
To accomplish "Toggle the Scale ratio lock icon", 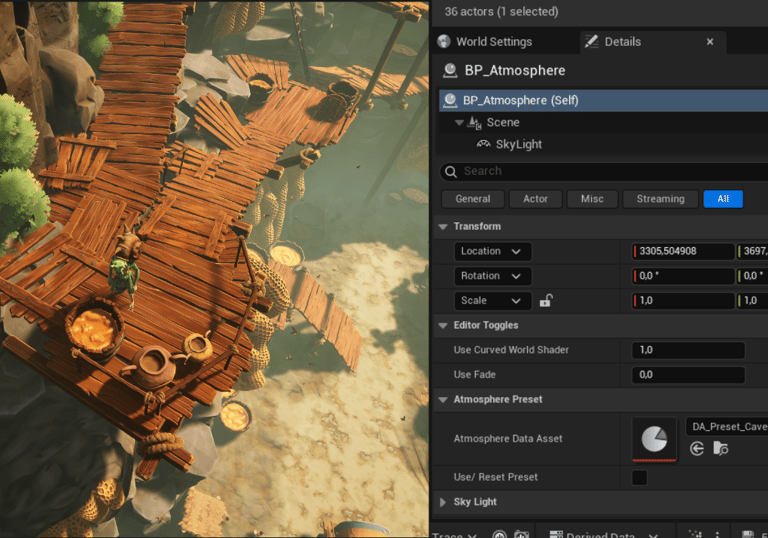I will click(546, 300).
